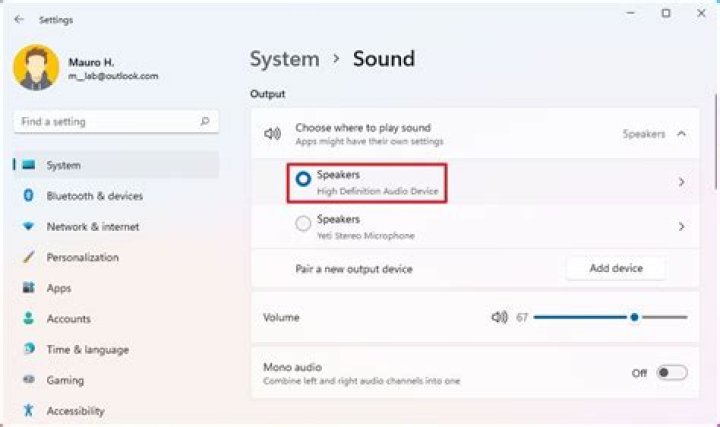Go to Accessibility settings
The image size is (720, 427).
click(x=75, y=411)
